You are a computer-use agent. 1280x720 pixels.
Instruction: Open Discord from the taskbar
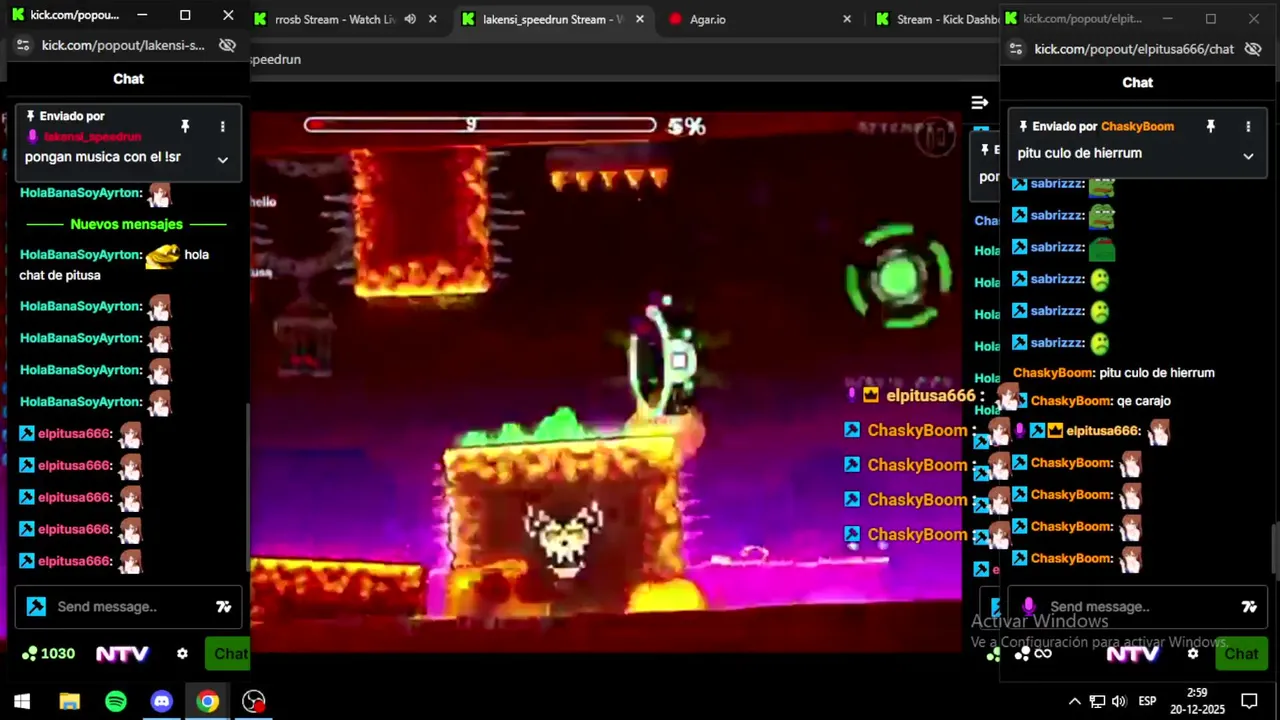click(161, 701)
